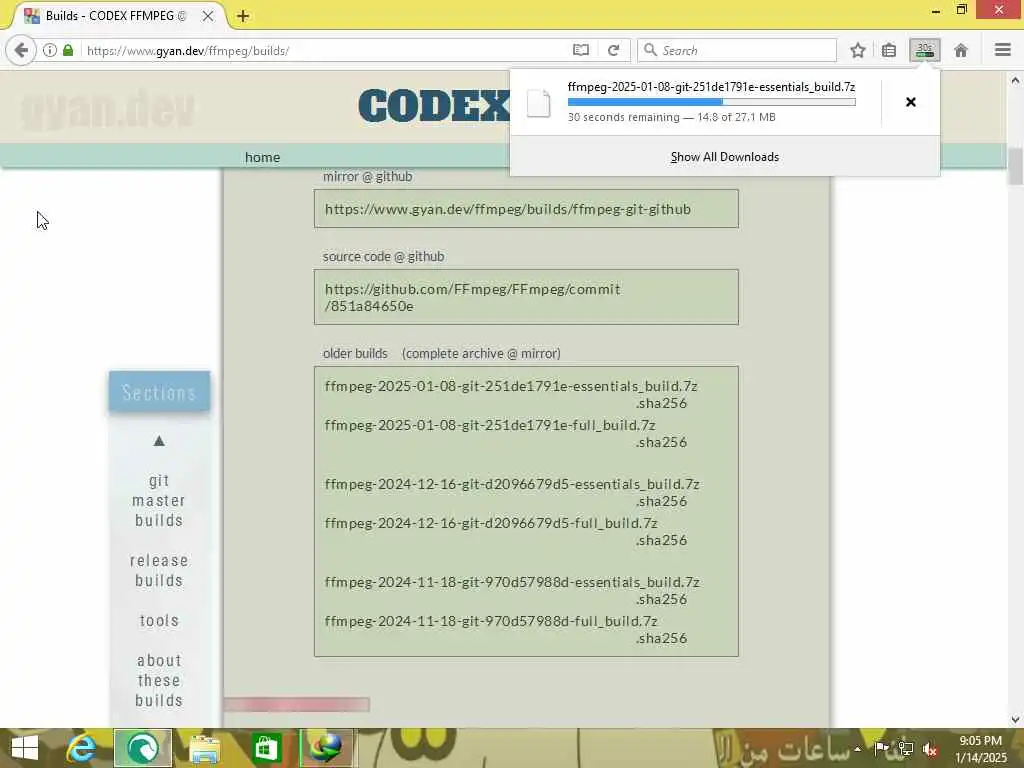This screenshot has width=1024, height=768.
Task: Close the Builds - CODEX FFMPEG tab
Action: (x=208, y=16)
